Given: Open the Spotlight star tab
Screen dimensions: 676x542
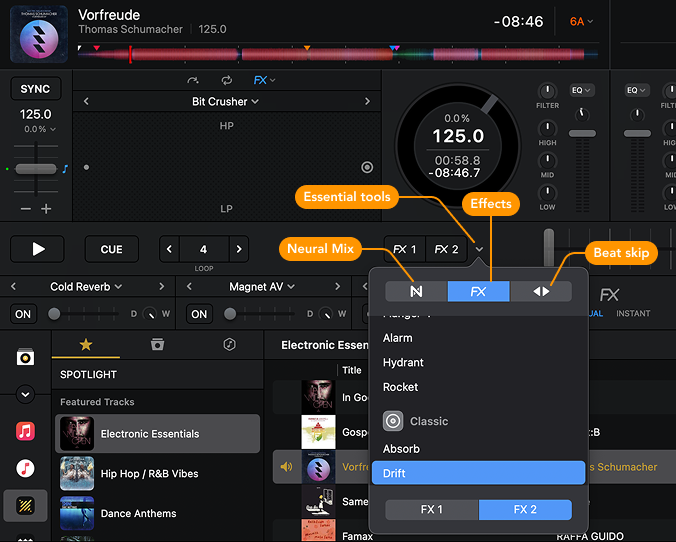Looking at the screenshot, I should 86,345.
